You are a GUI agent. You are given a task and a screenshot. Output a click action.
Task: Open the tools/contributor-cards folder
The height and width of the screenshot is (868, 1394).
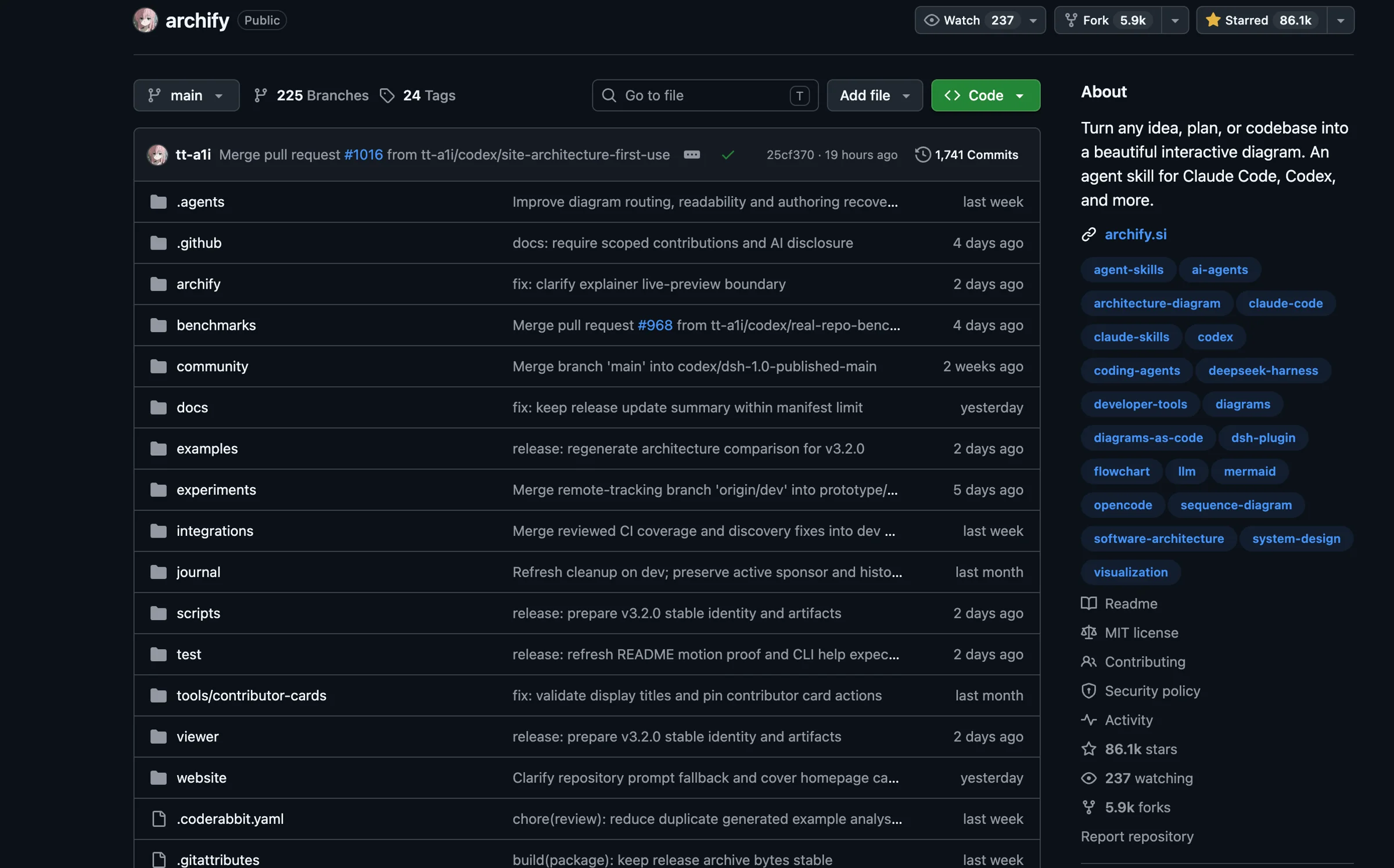click(252, 695)
